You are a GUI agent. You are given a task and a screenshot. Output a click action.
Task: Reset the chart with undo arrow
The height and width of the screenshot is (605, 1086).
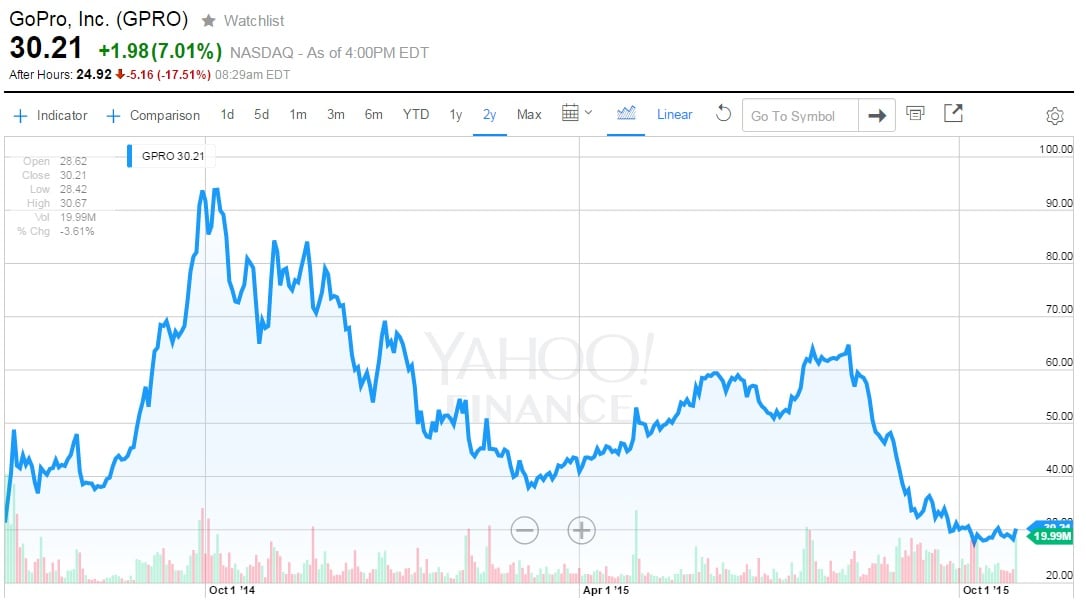click(723, 114)
